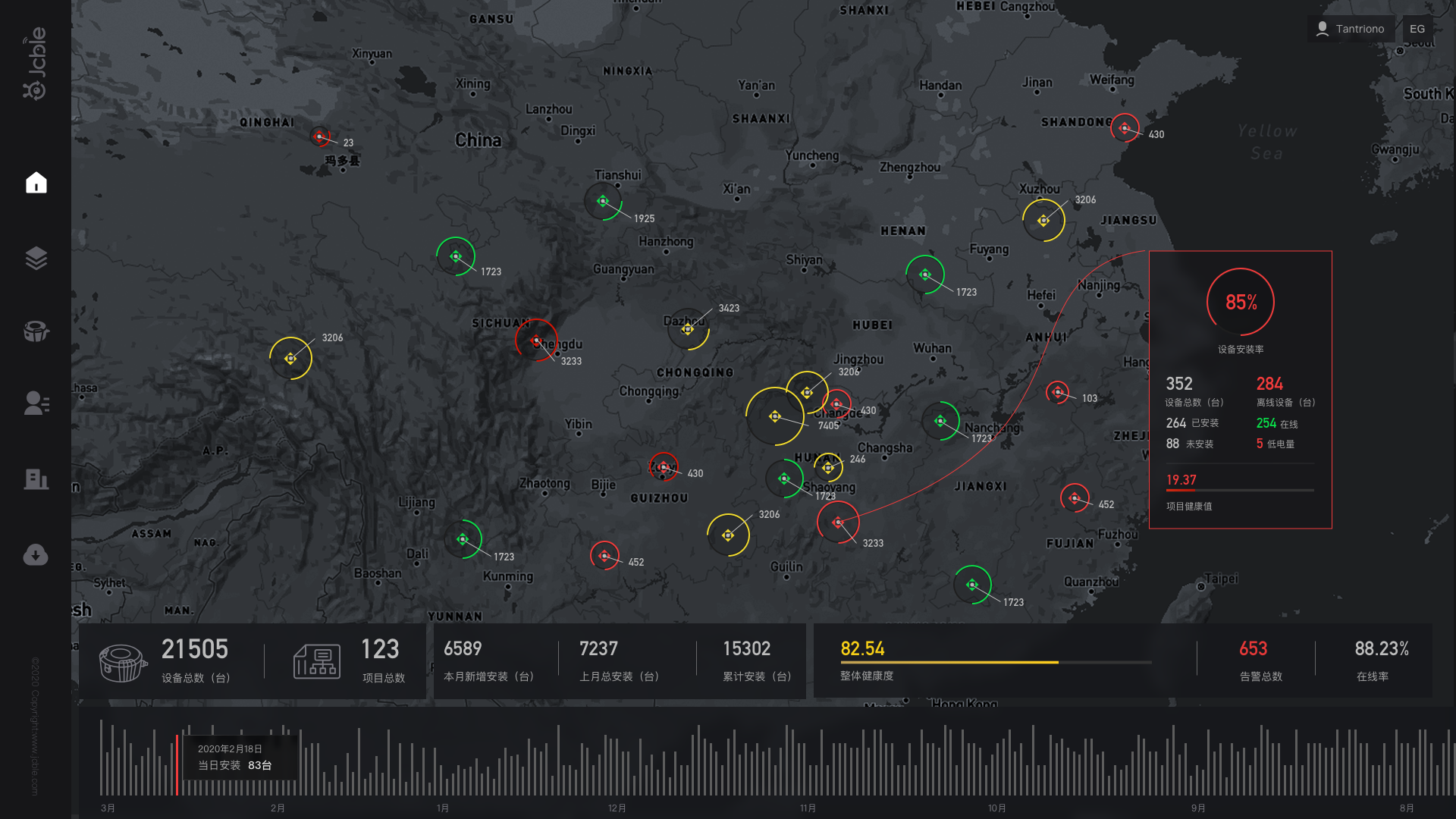Select the device icon in sidebar
This screenshot has width=1456, height=819.
pyautogui.click(x=36, y=331)
